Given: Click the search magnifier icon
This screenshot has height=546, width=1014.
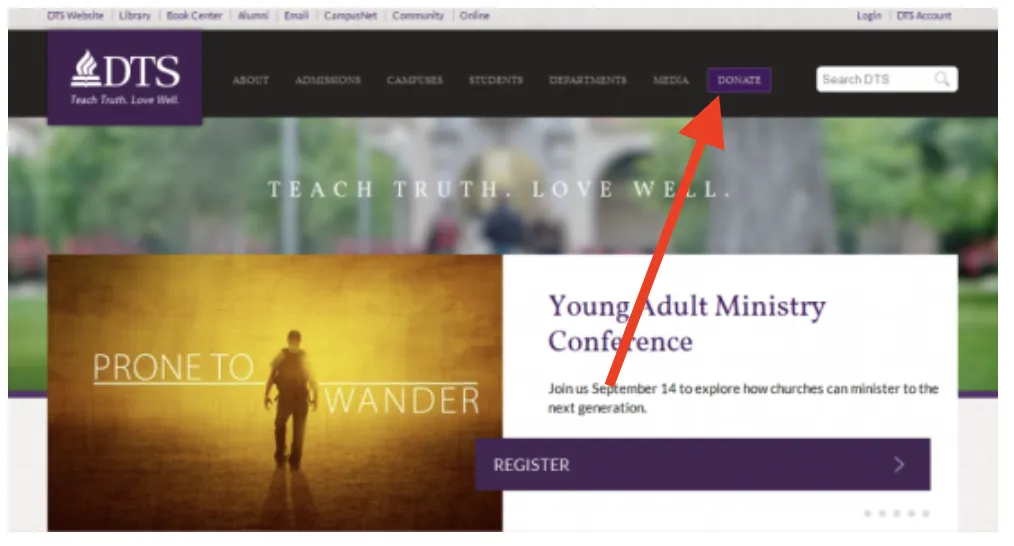Looking at the screenshot, I should click(x=942, y=79).
